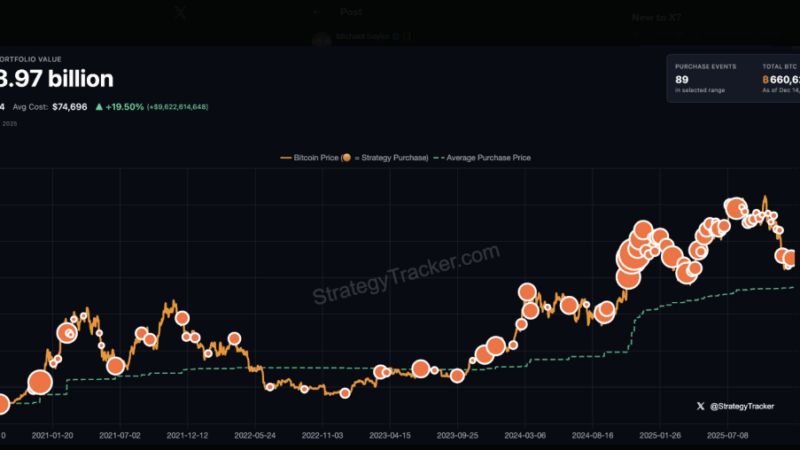Image resolution: width=800 pixels, height=450 pixels.
Task: Click the Strategy Purchase legend label
Action: [x=394, y=158]
